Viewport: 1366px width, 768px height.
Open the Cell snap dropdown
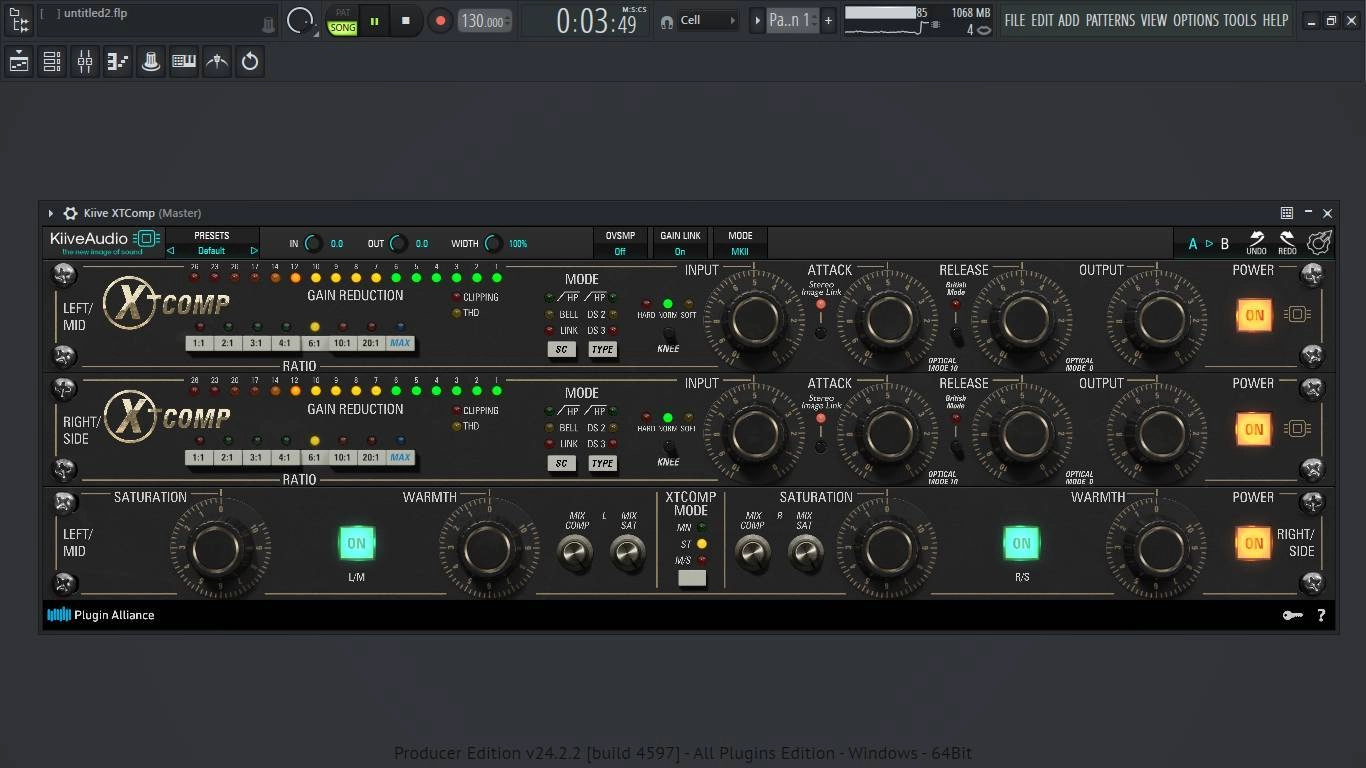(x=708, y=21)
